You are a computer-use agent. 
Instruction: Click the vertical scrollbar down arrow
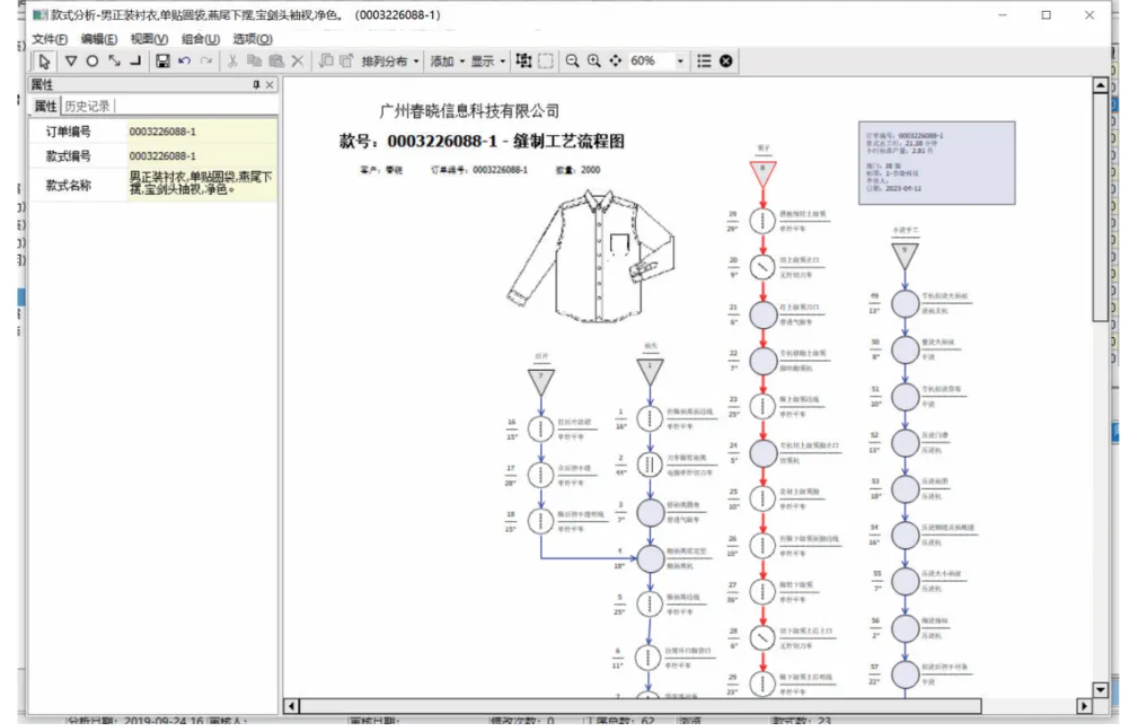1101,690
